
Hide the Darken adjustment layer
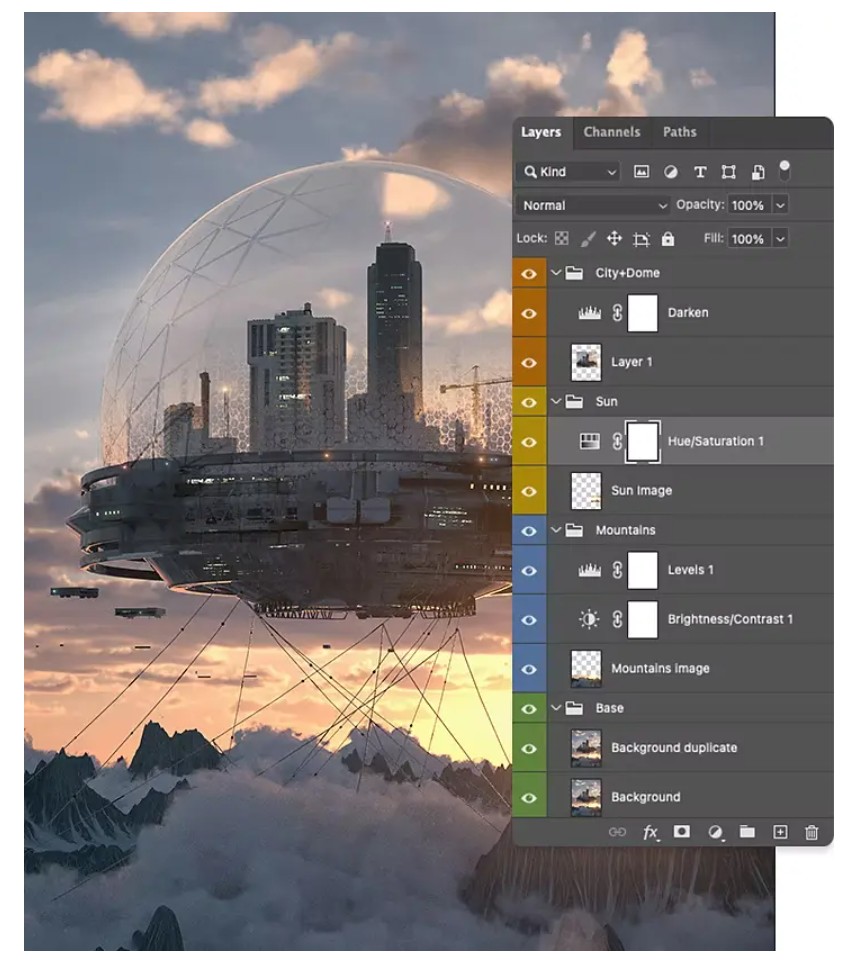coord(529,313)
